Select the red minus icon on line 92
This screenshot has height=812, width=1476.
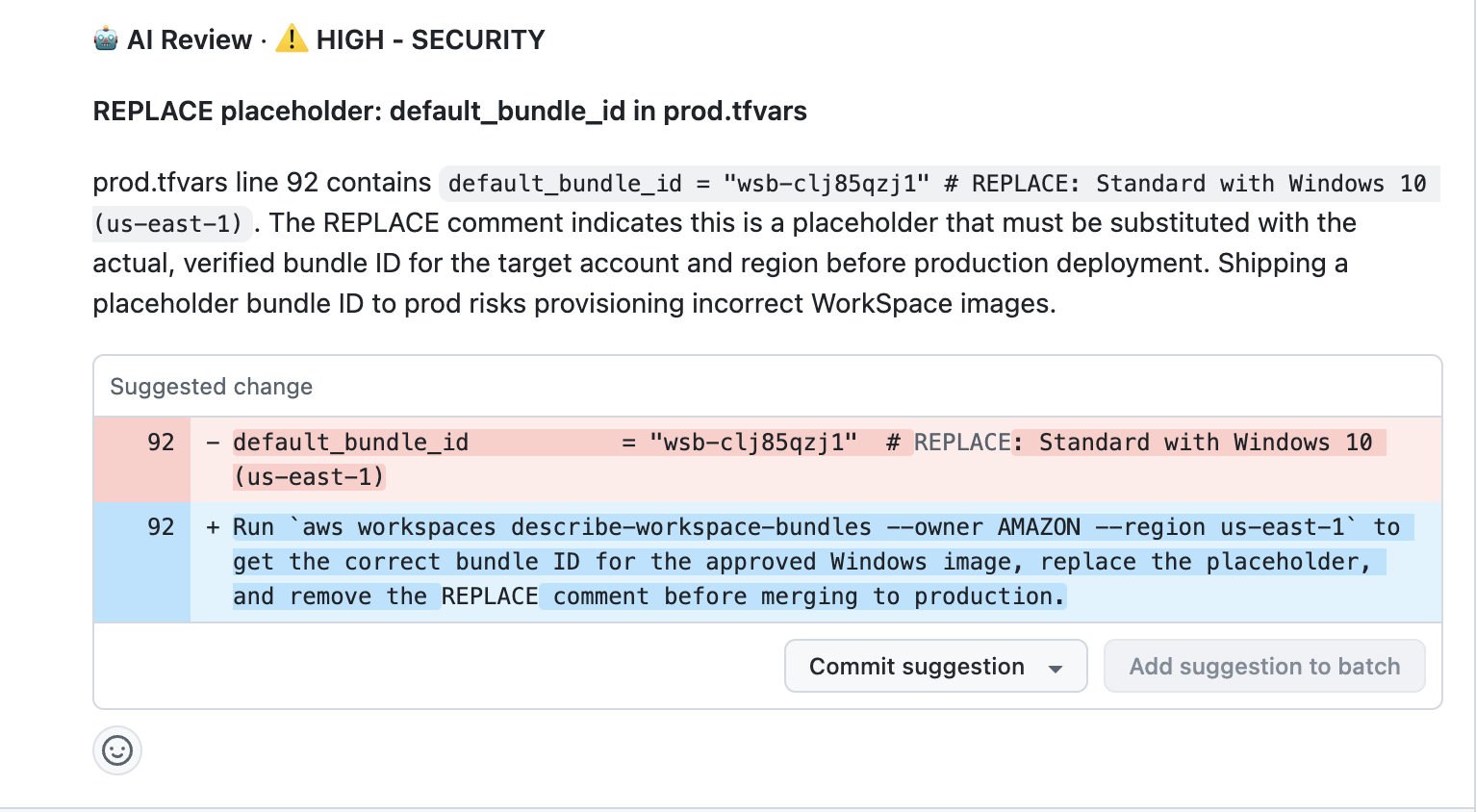coord(214,443)
